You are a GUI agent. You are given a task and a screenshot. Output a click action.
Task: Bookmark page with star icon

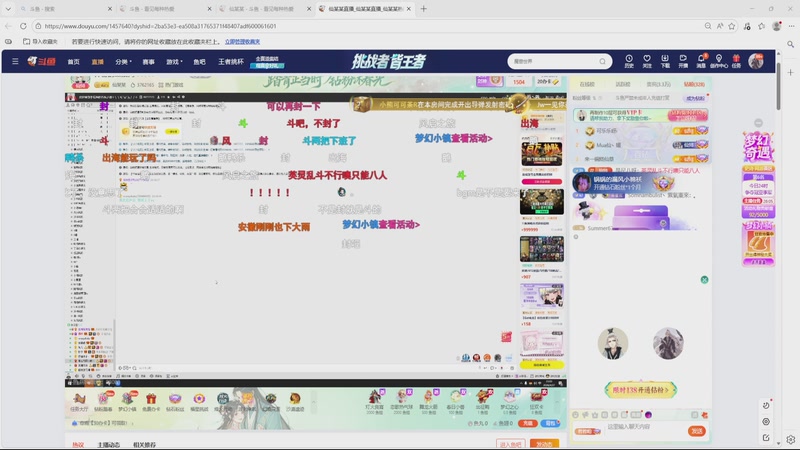[x=732, y=26]
